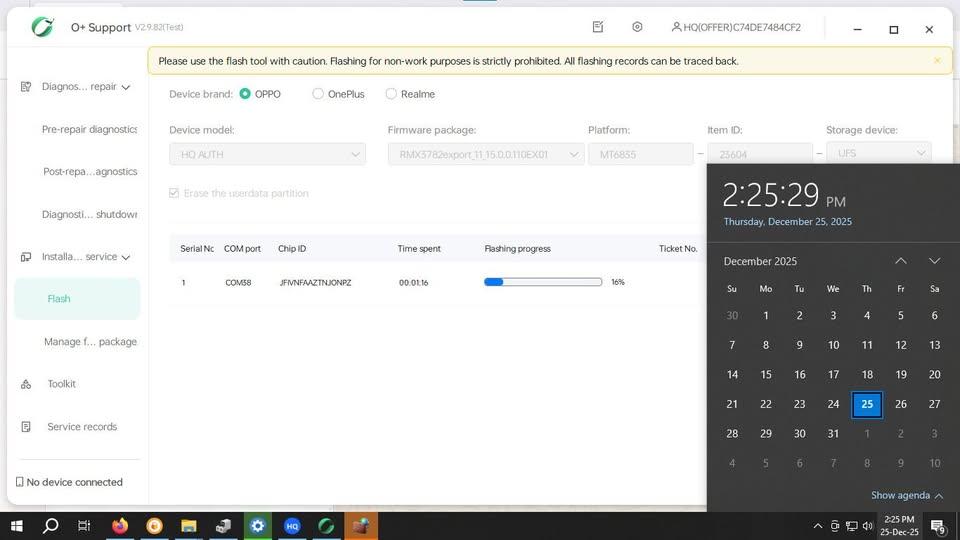Open Task View on the taskbar

click(84, 526)
